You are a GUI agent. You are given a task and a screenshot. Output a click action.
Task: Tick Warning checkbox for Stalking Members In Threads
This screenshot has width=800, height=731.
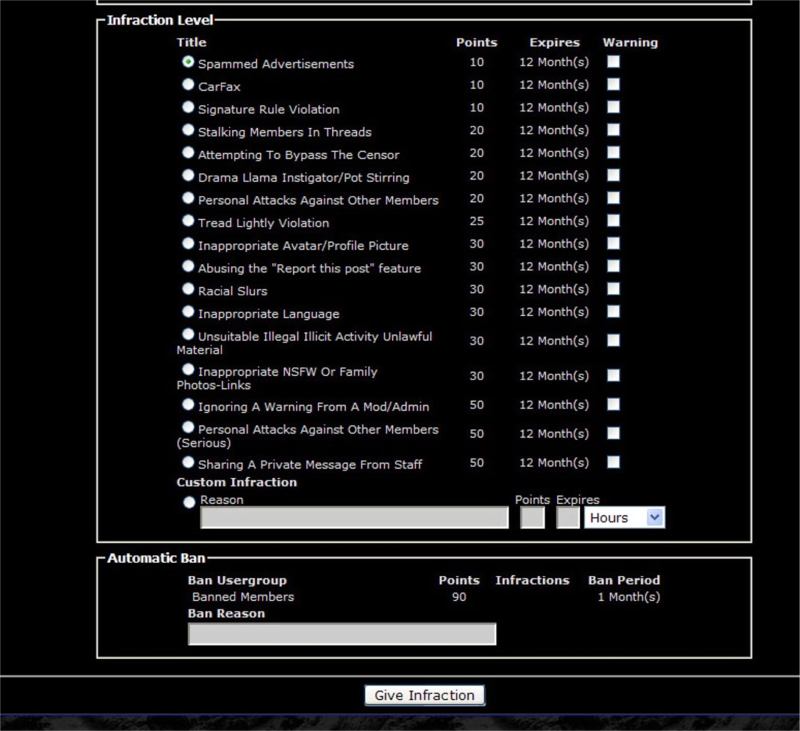point(613,130)
